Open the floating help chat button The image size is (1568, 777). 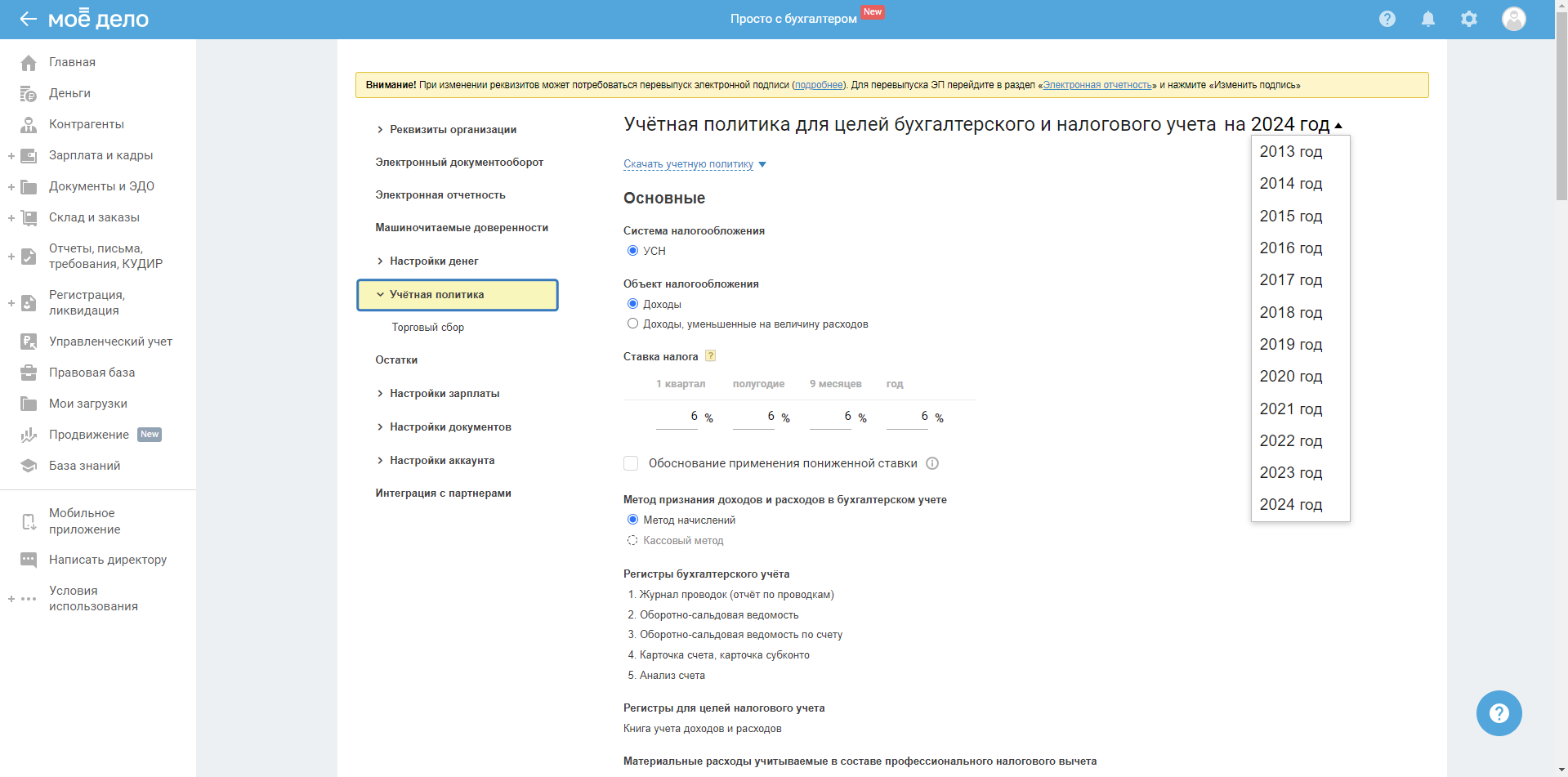tap(1499, 713)
